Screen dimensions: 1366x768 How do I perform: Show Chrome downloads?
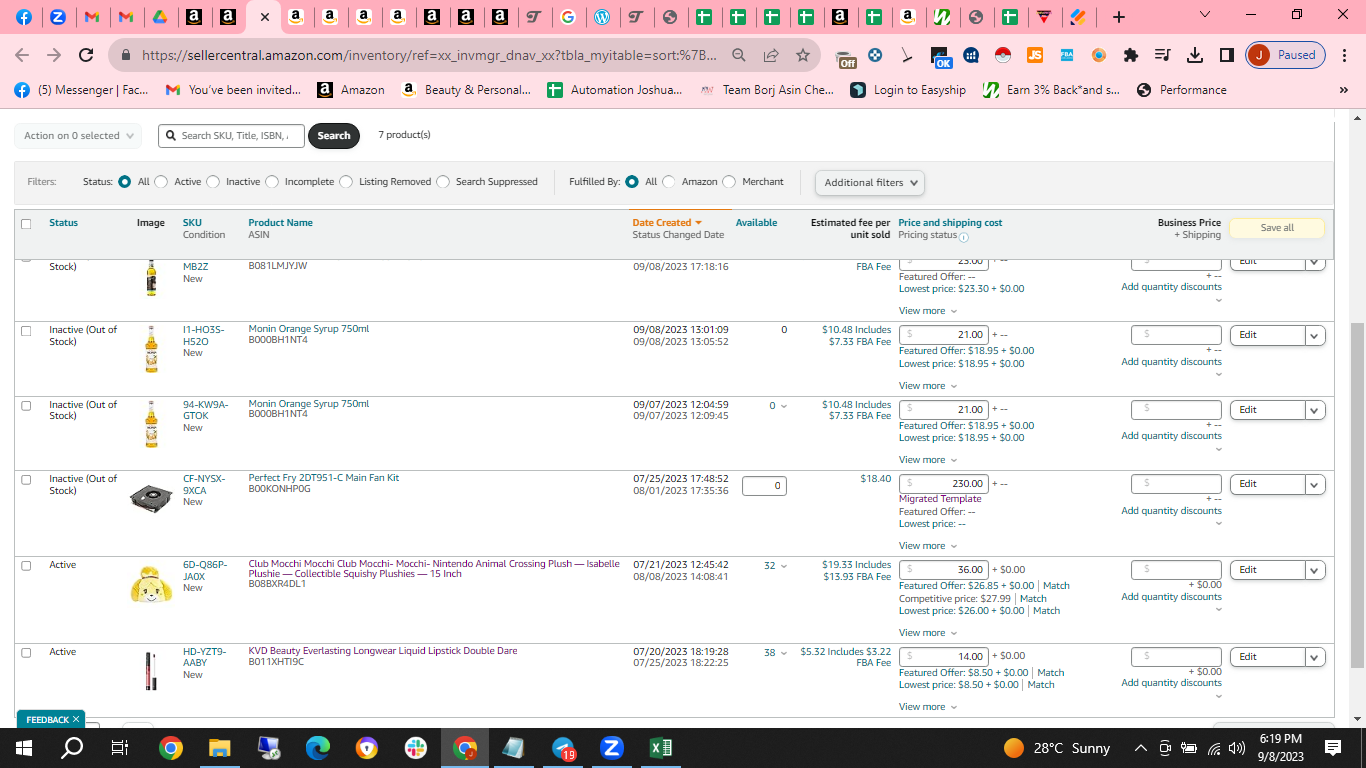pos(1194,55)
